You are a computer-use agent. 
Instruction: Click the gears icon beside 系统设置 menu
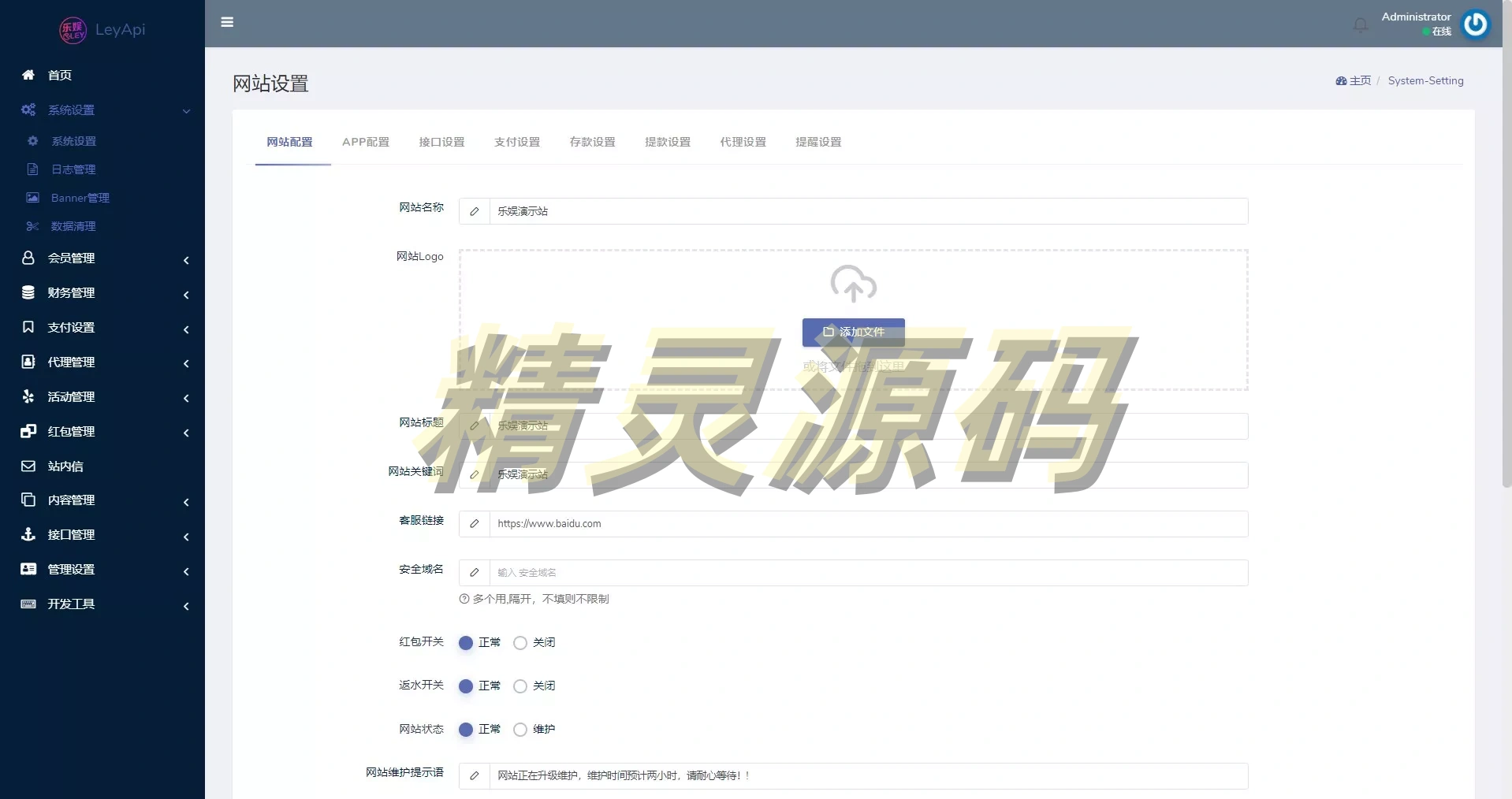pyautogui.click(x=28, y=110)
